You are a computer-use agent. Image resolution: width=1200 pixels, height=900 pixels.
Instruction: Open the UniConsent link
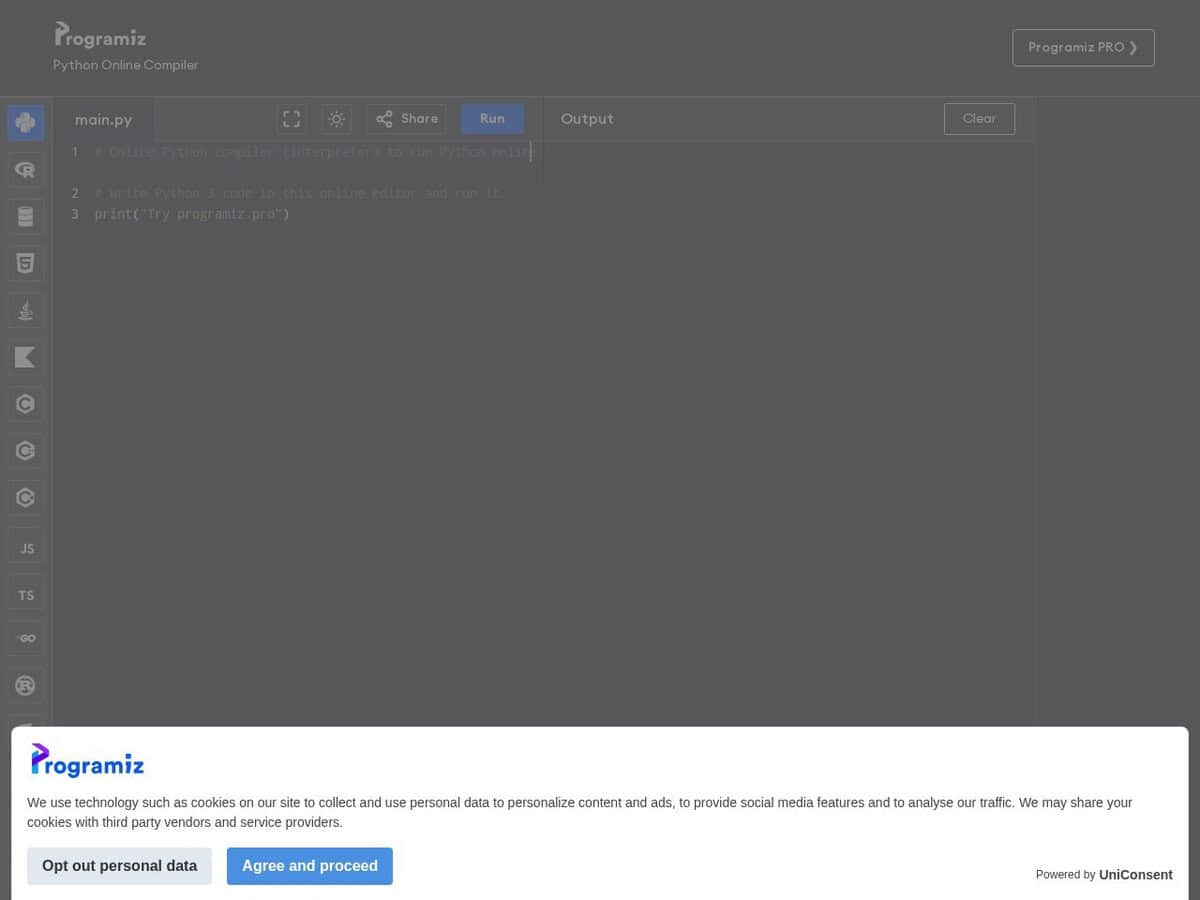[x=1135, y=875]
